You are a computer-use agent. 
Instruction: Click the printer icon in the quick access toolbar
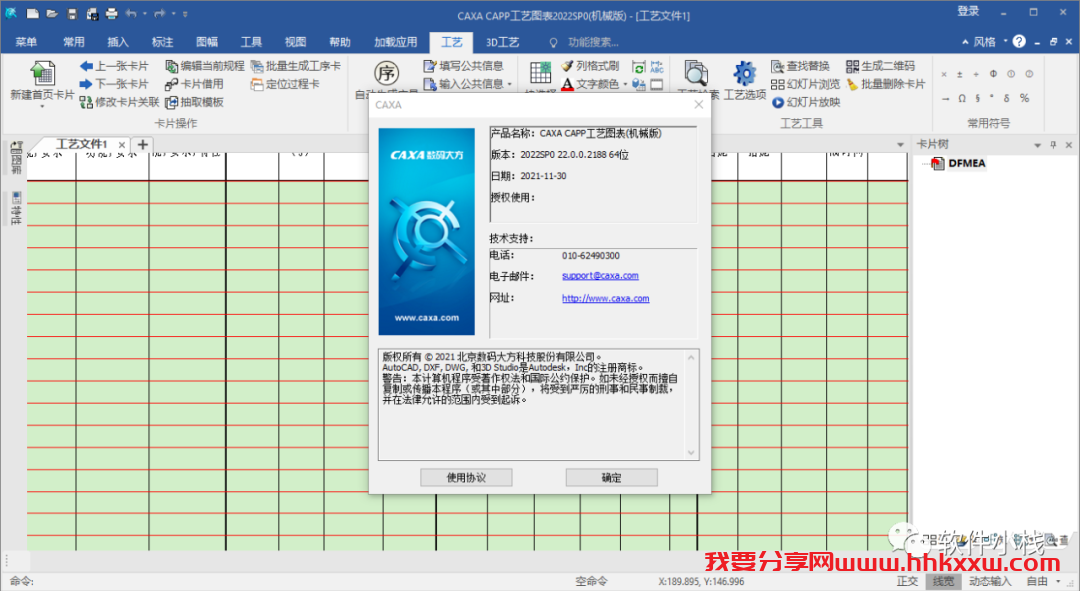tap(112, 13)
